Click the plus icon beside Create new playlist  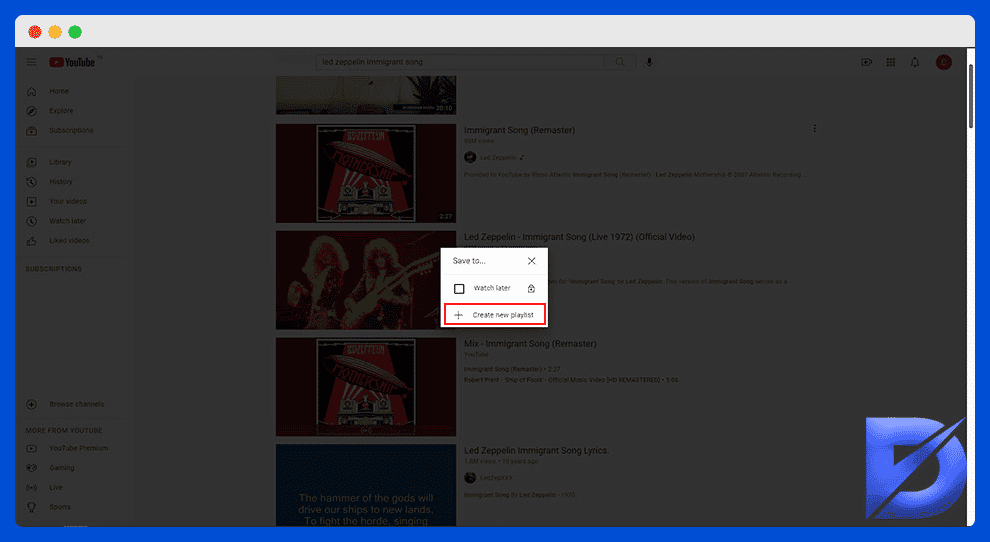[458, 315]
